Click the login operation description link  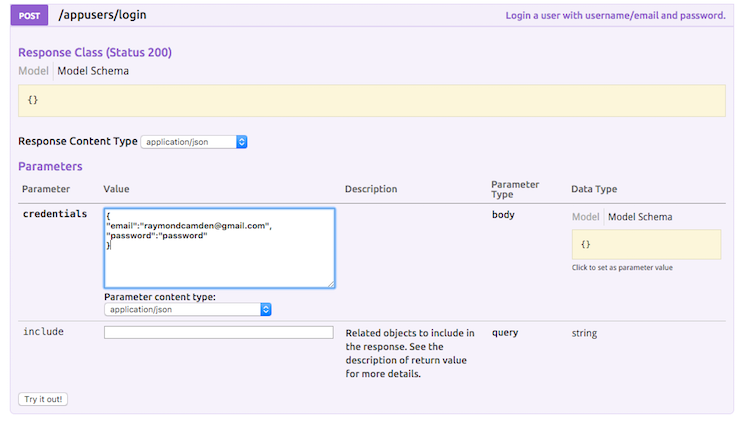coord(615,15)
